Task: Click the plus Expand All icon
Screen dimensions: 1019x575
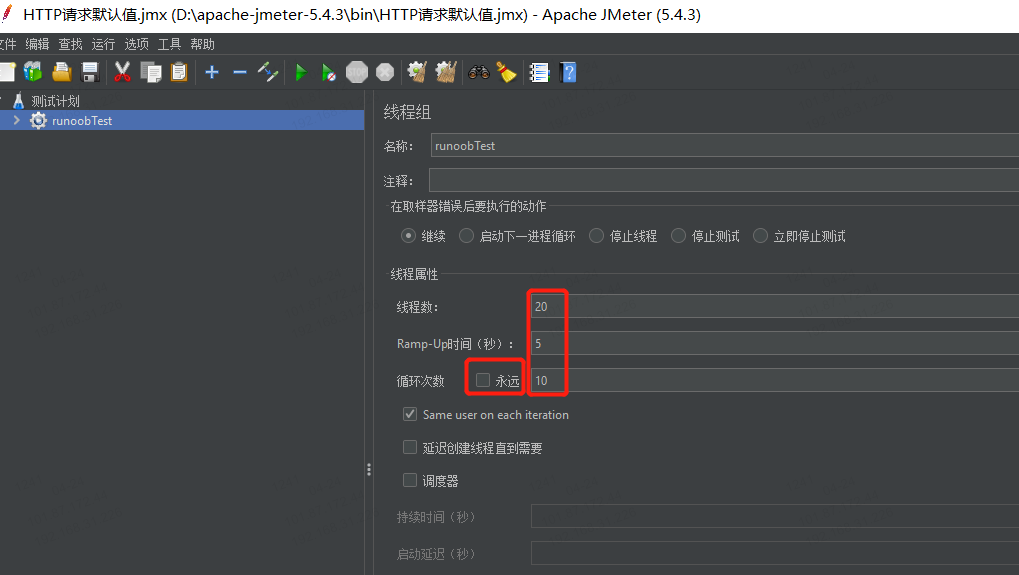Action: click(x=212, y=72)
